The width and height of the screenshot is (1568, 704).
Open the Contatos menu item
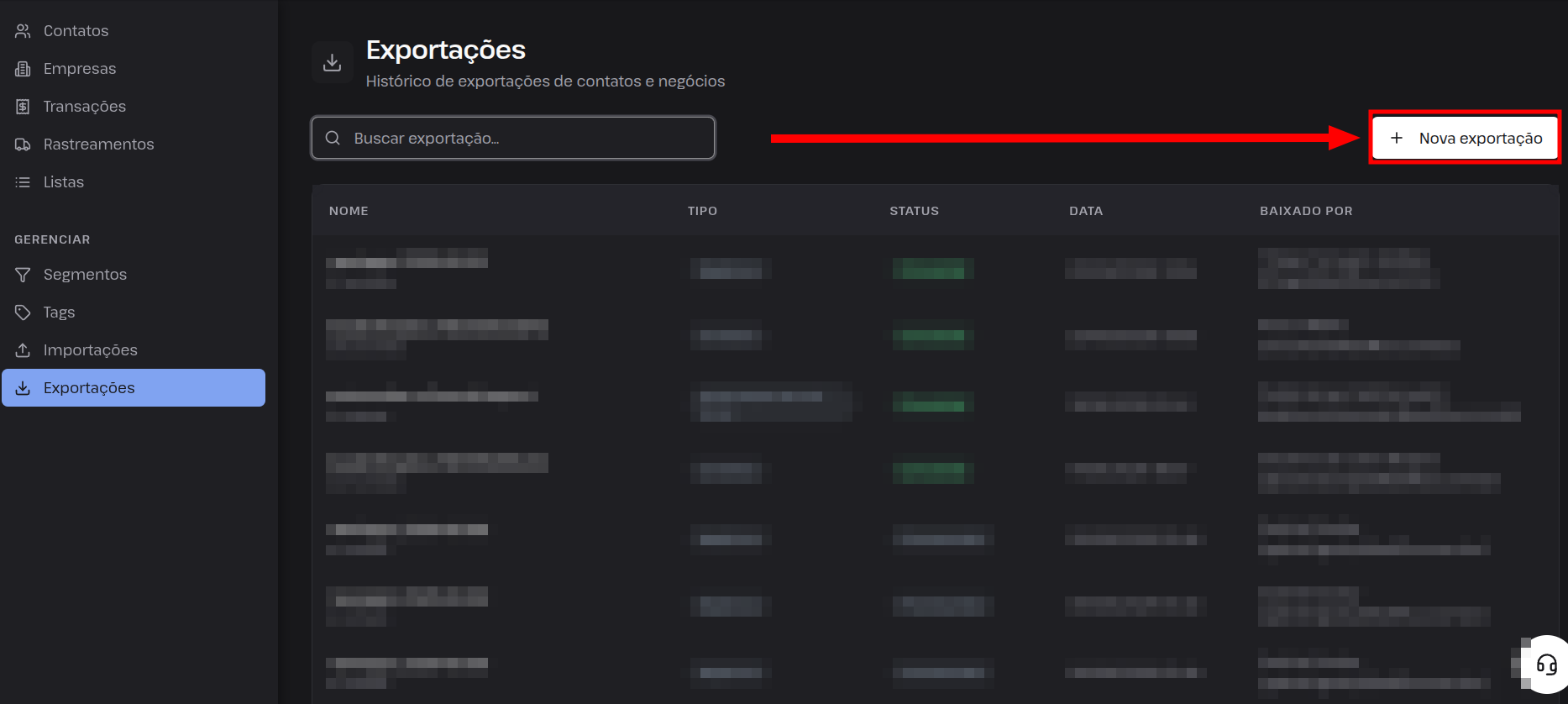[134, 31]
